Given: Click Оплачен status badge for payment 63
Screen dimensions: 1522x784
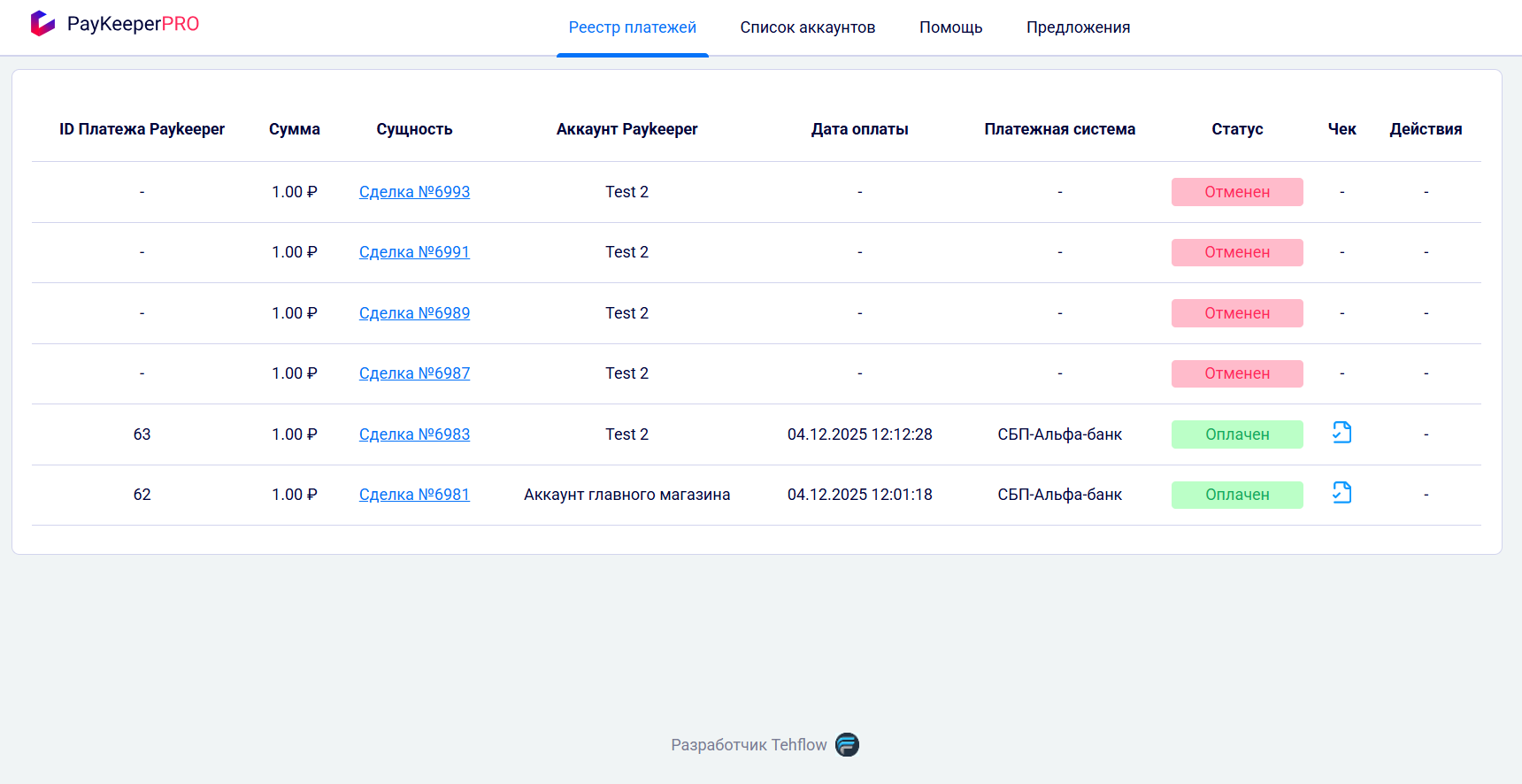Looking at the screenshot, I should pos(1236,434).
